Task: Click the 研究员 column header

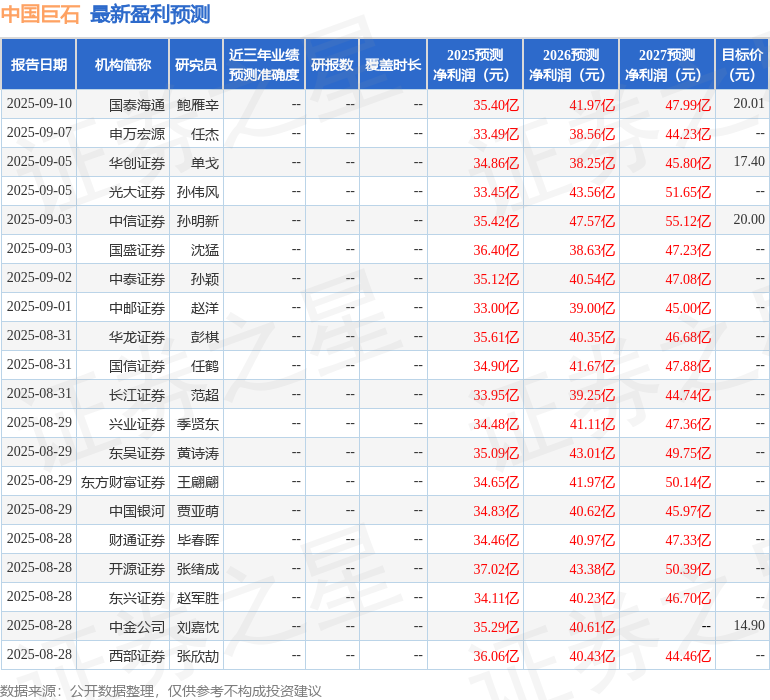Action: 195,65
